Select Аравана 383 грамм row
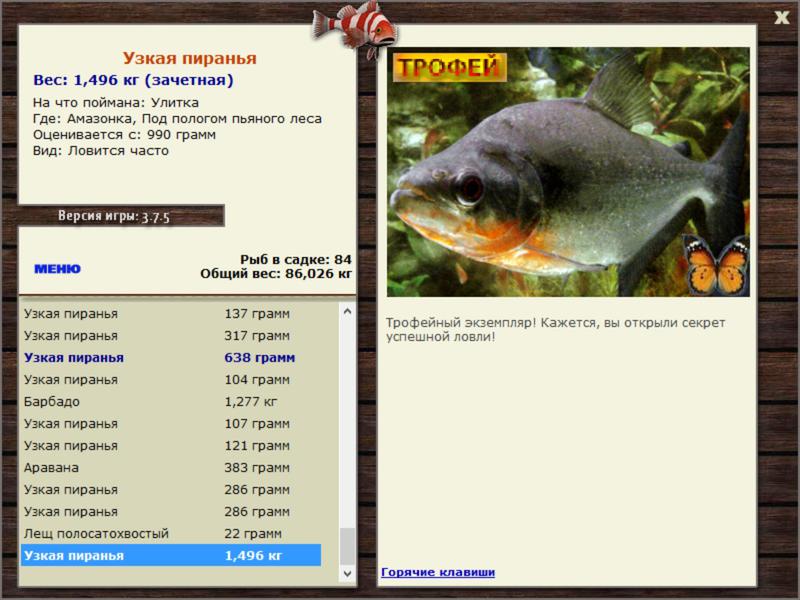The width and height of the screenshot is (800, 600). click(171, 467)
